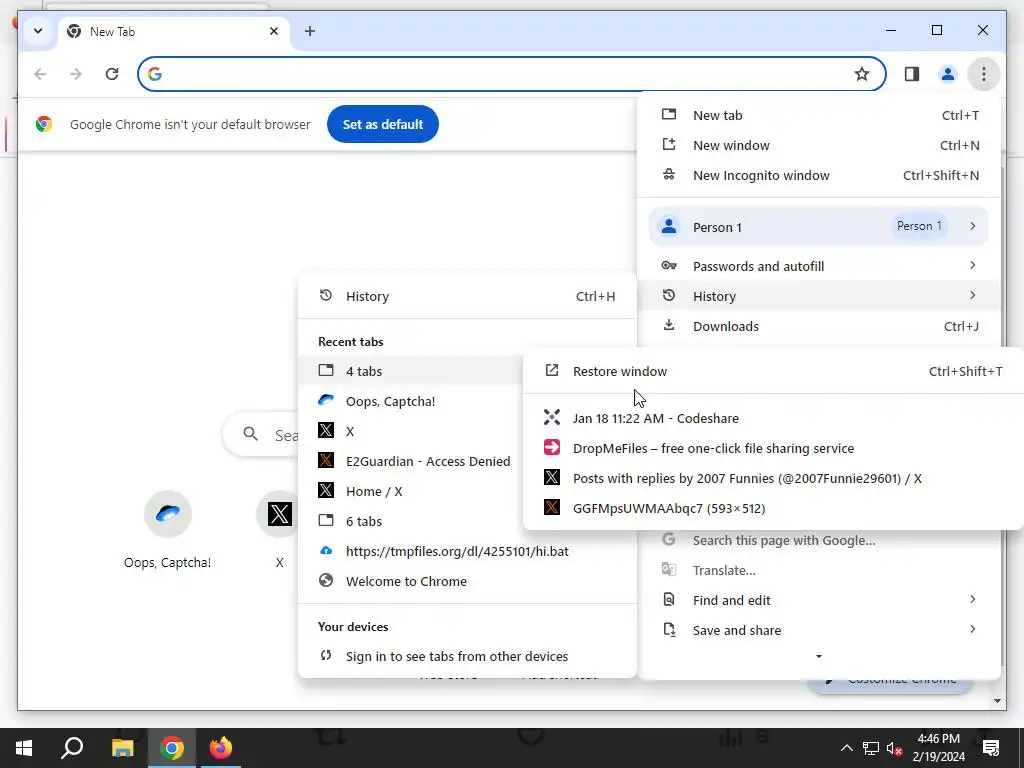Image resolution: width=1024 pixels, height=768 pixels.
Task: Reopen tmpfiles.org hi.bat link entry
Action: [x=467, y=551]
